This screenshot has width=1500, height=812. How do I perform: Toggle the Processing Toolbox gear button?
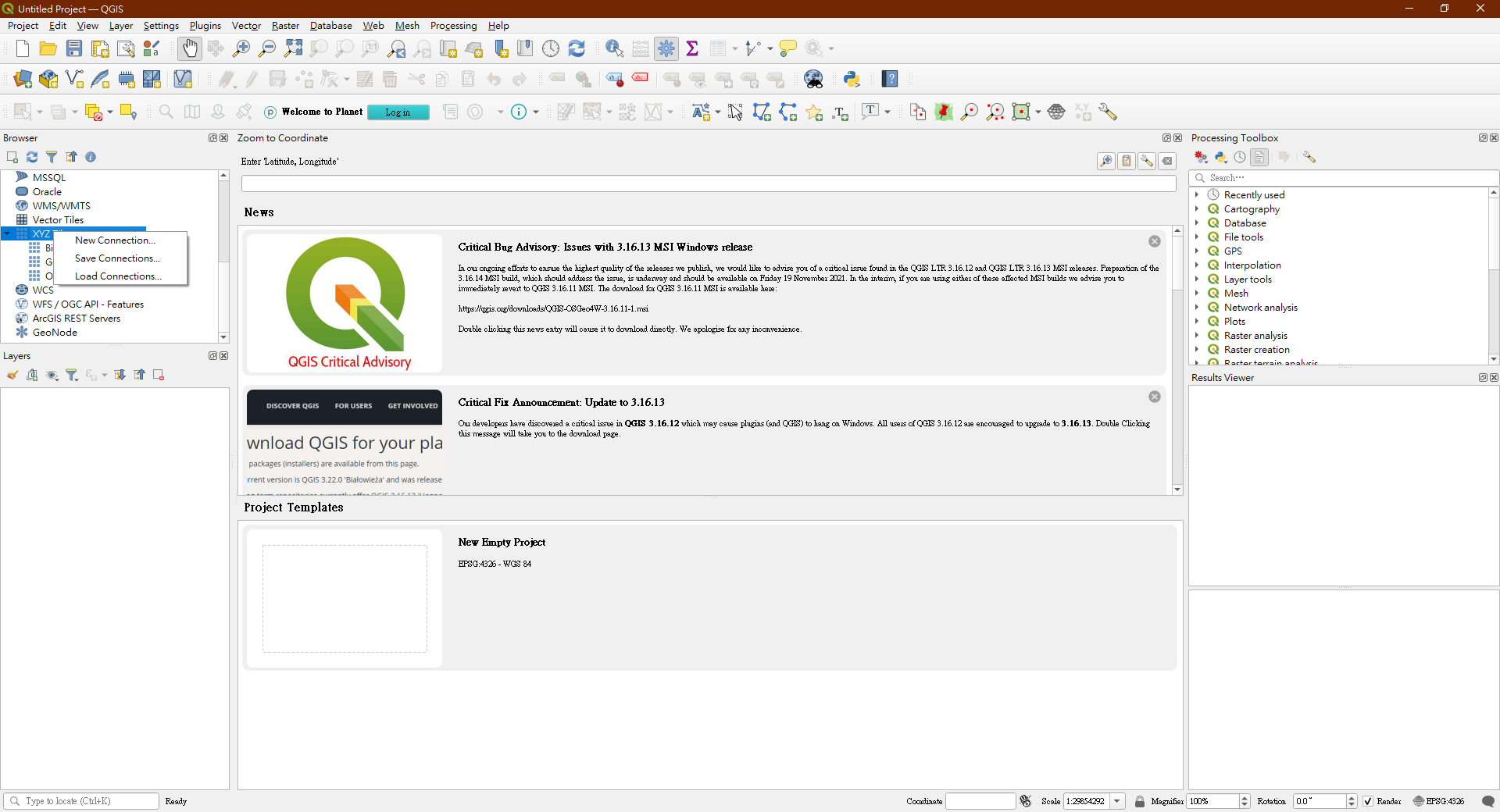(666, 48)
